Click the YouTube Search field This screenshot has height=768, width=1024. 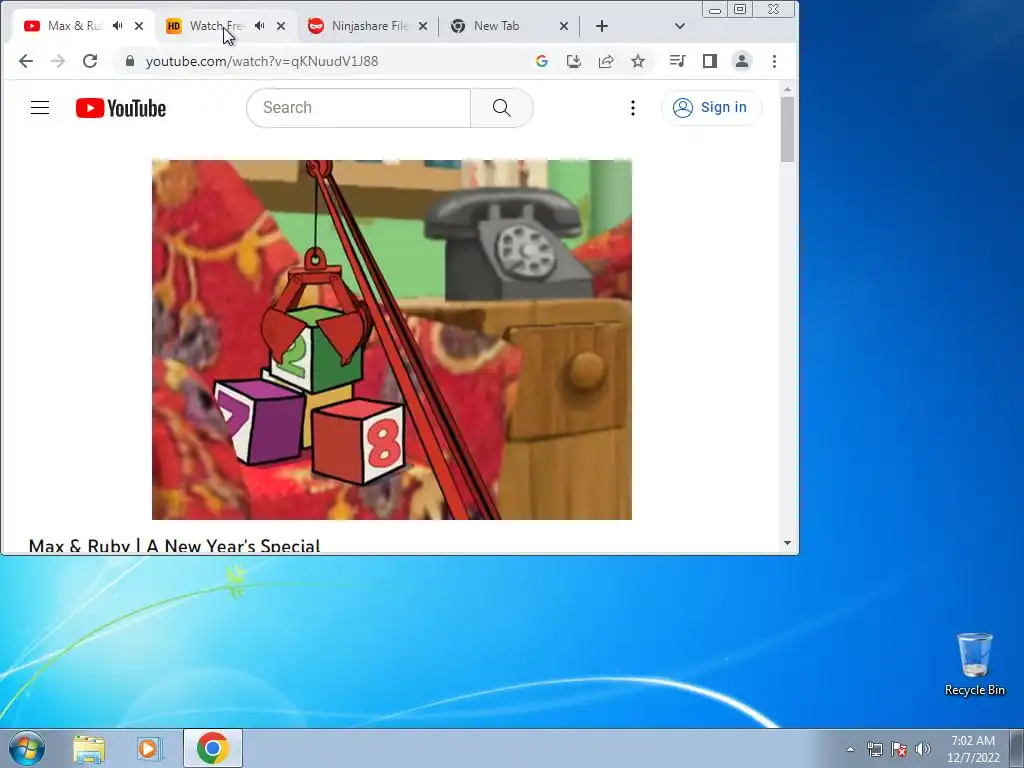[358, 108]
